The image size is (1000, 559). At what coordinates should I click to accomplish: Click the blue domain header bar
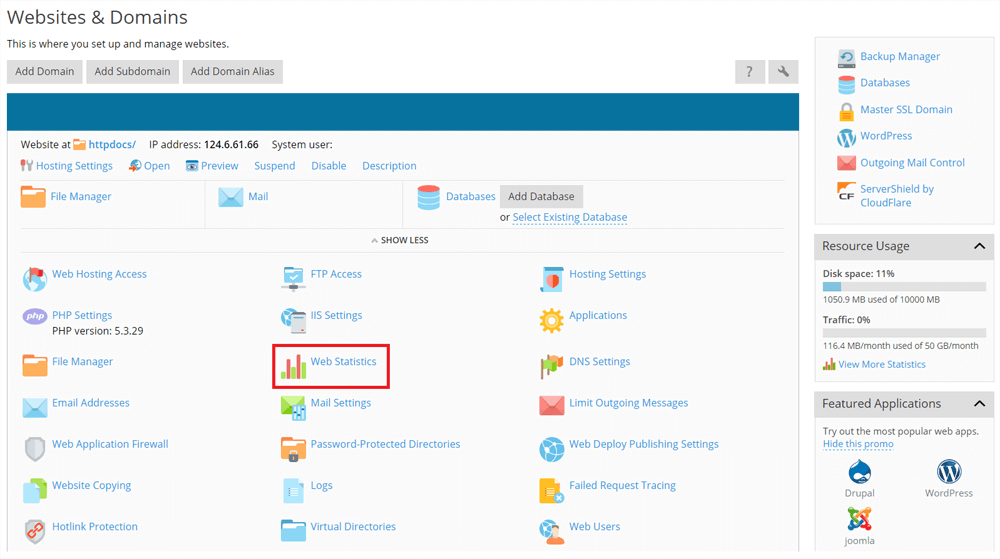(402, 112)
